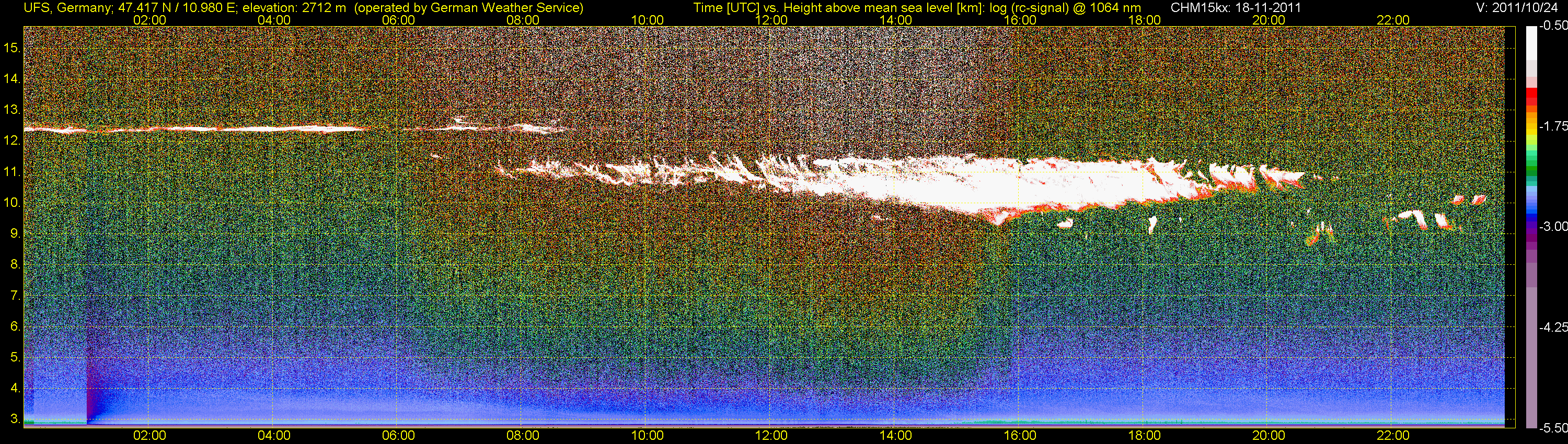Image resolution: width=1568 pixels, height=444 pixels.
Task: Click the "6." height axis label
Action: coord(16,326)
